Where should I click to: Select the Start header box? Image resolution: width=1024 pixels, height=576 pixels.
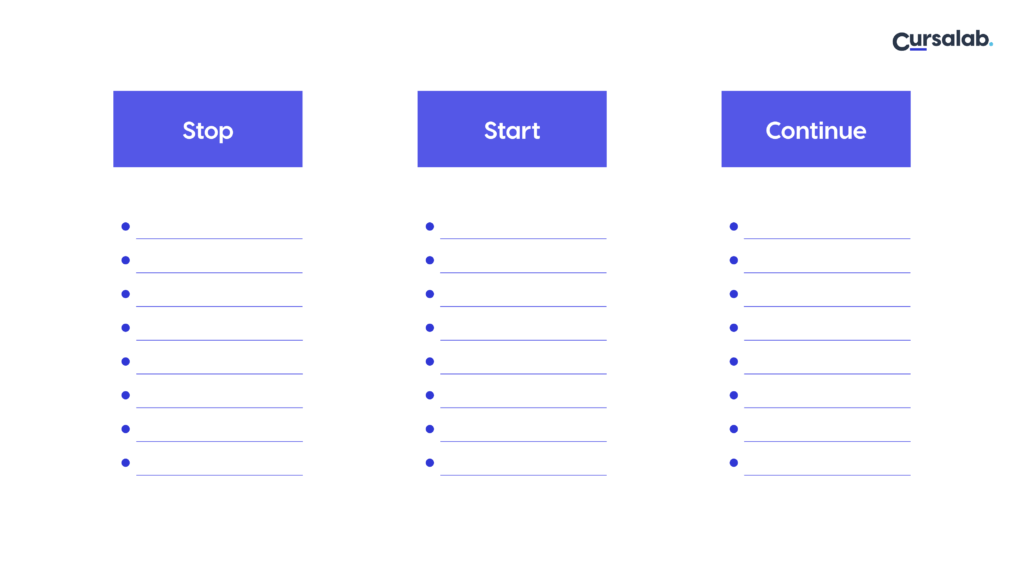(x=512, y=129)
